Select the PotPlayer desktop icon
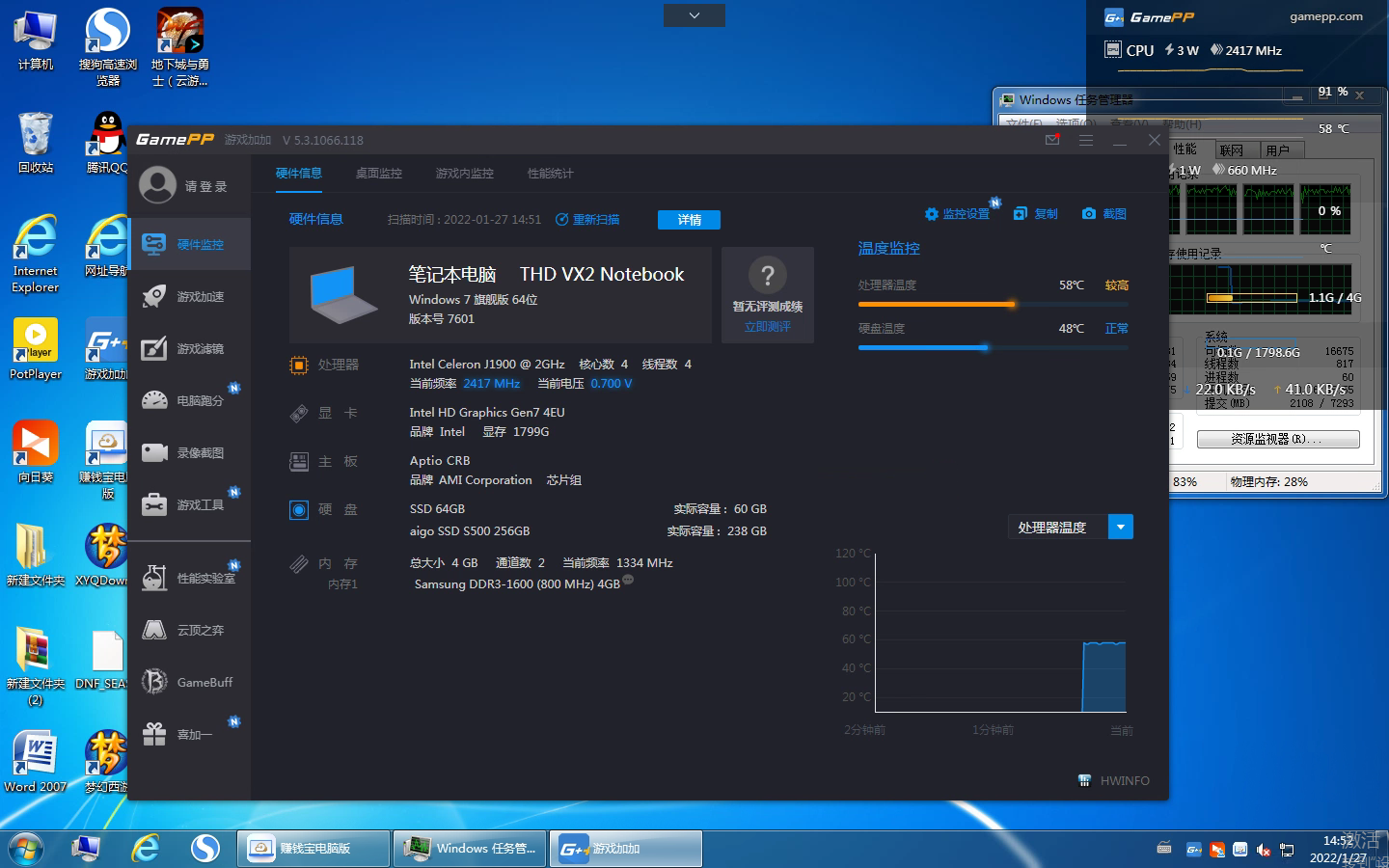The image size is (1389, 868). (36, 349)
